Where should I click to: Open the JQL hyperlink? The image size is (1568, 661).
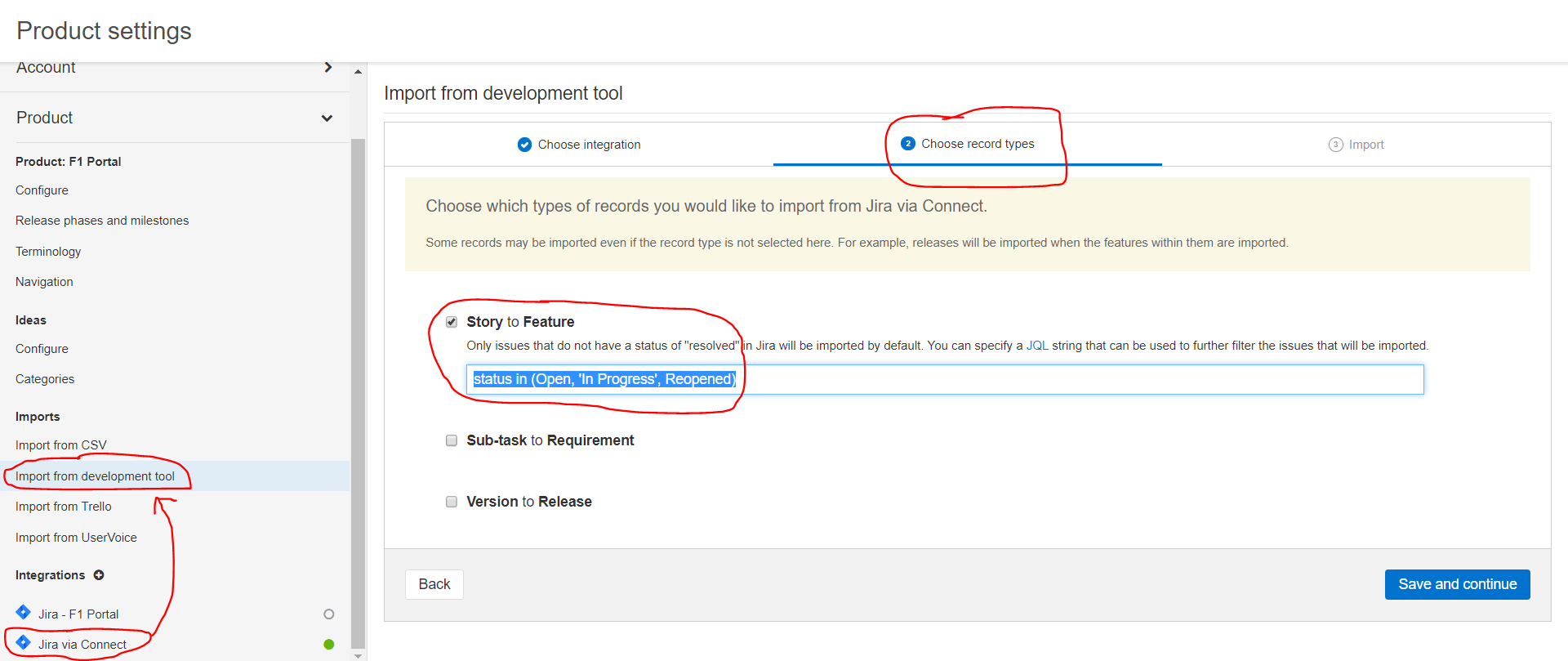[1037, 346]
